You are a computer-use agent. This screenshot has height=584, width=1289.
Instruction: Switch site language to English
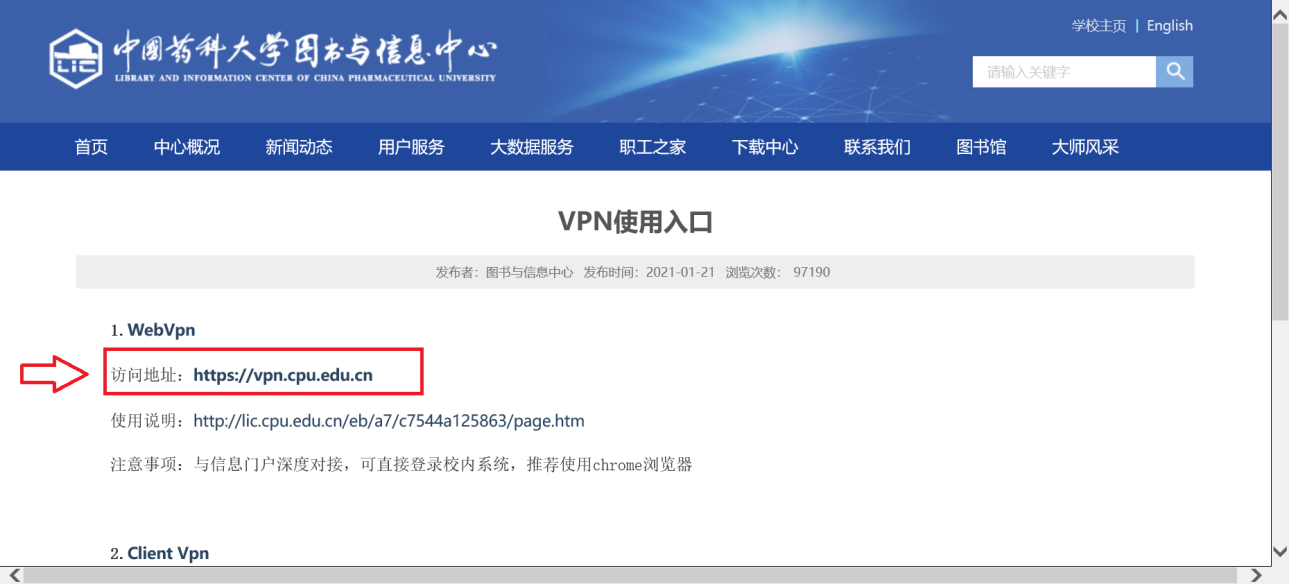(1169, 26)
